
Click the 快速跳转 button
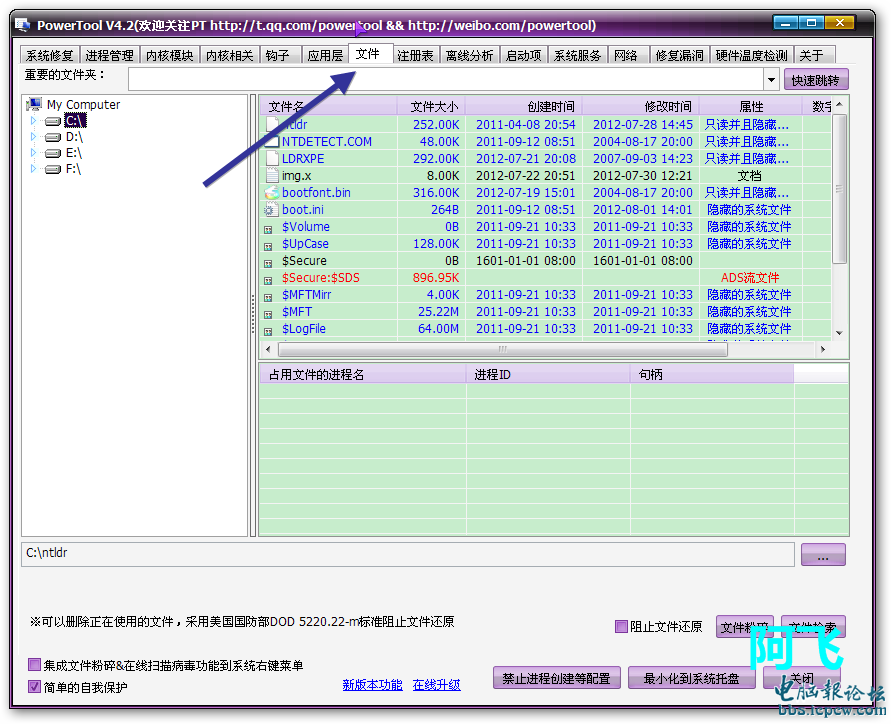[815, 80]
